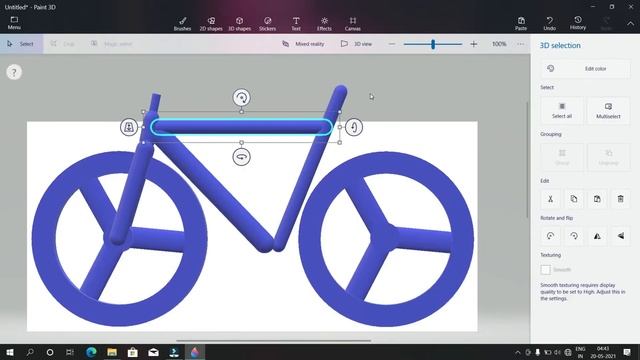Open the Windows Start menu

point(9,352)
